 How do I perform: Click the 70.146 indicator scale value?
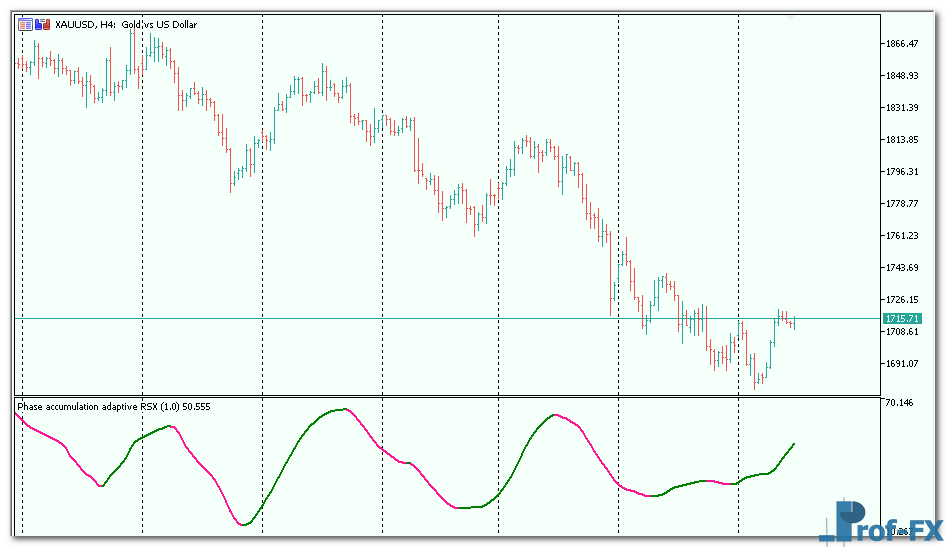point(899,403)
